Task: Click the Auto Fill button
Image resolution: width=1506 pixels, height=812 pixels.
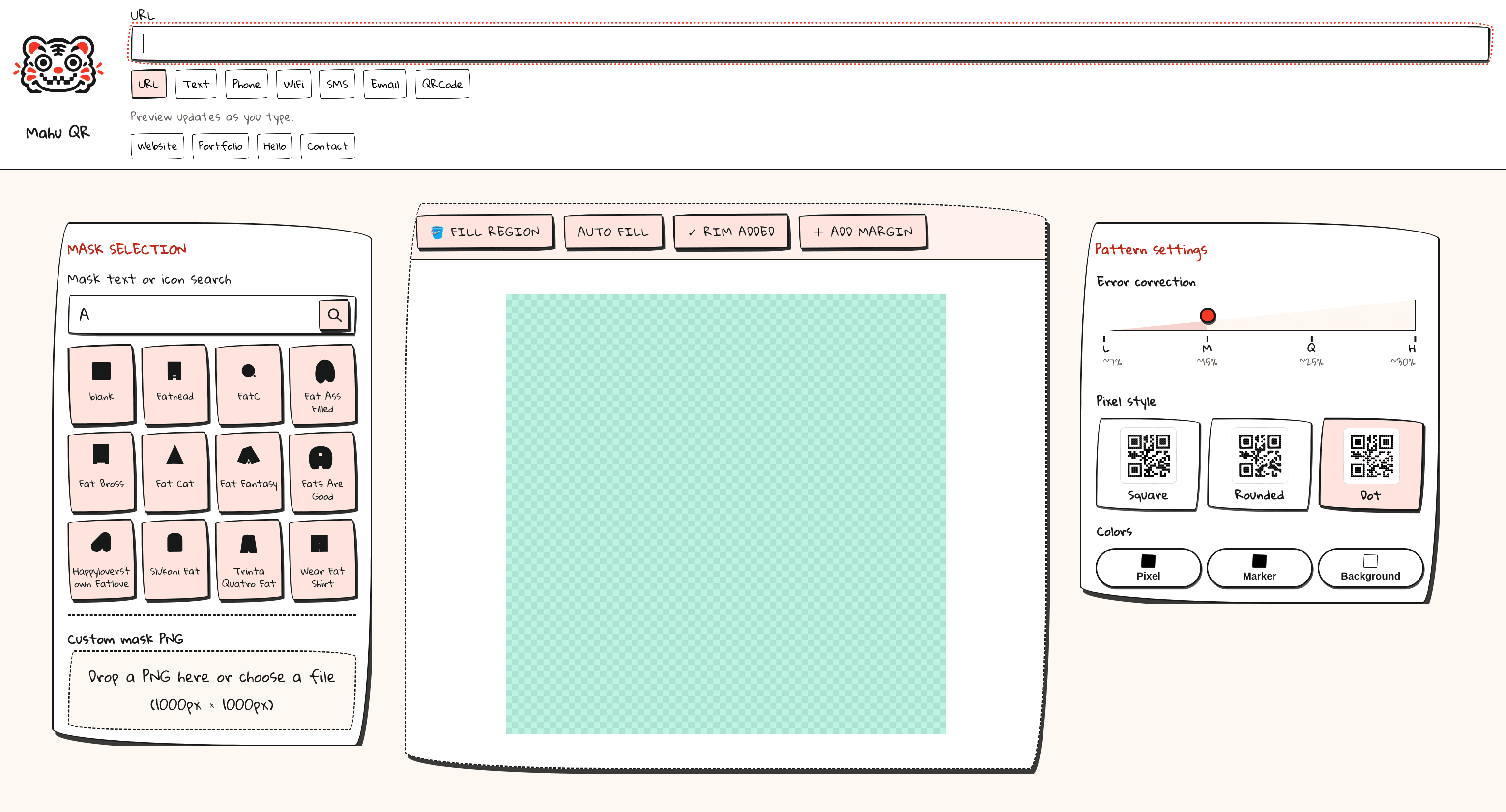Action: pos(613,232)
